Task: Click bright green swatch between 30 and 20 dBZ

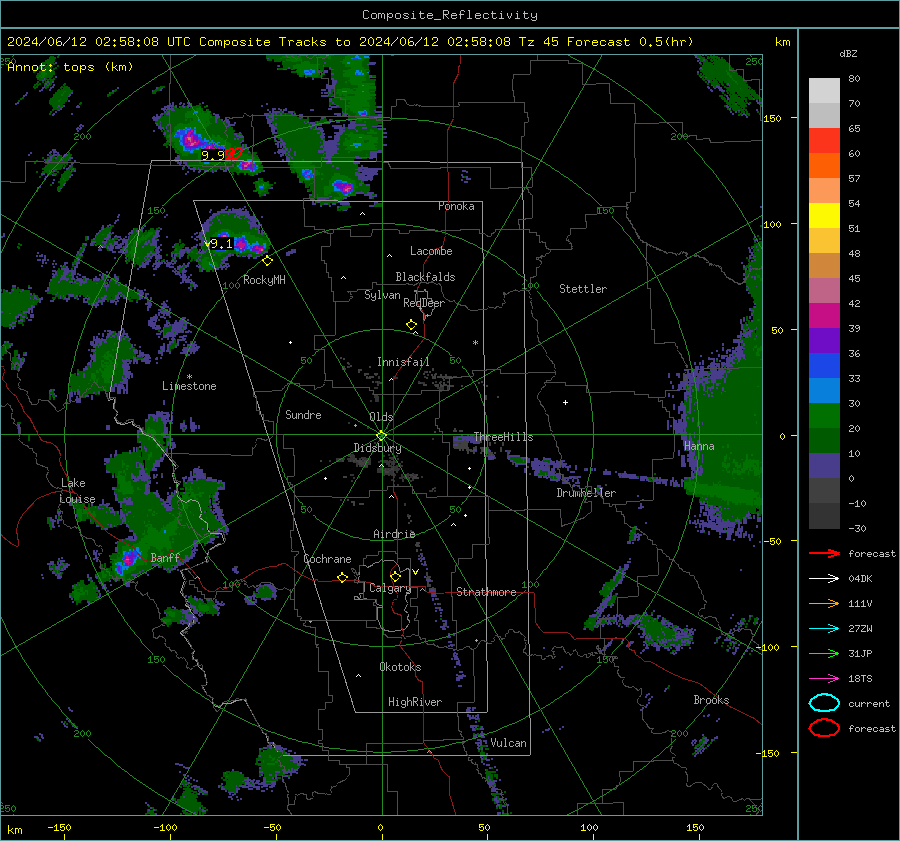Action: [824, 416]
